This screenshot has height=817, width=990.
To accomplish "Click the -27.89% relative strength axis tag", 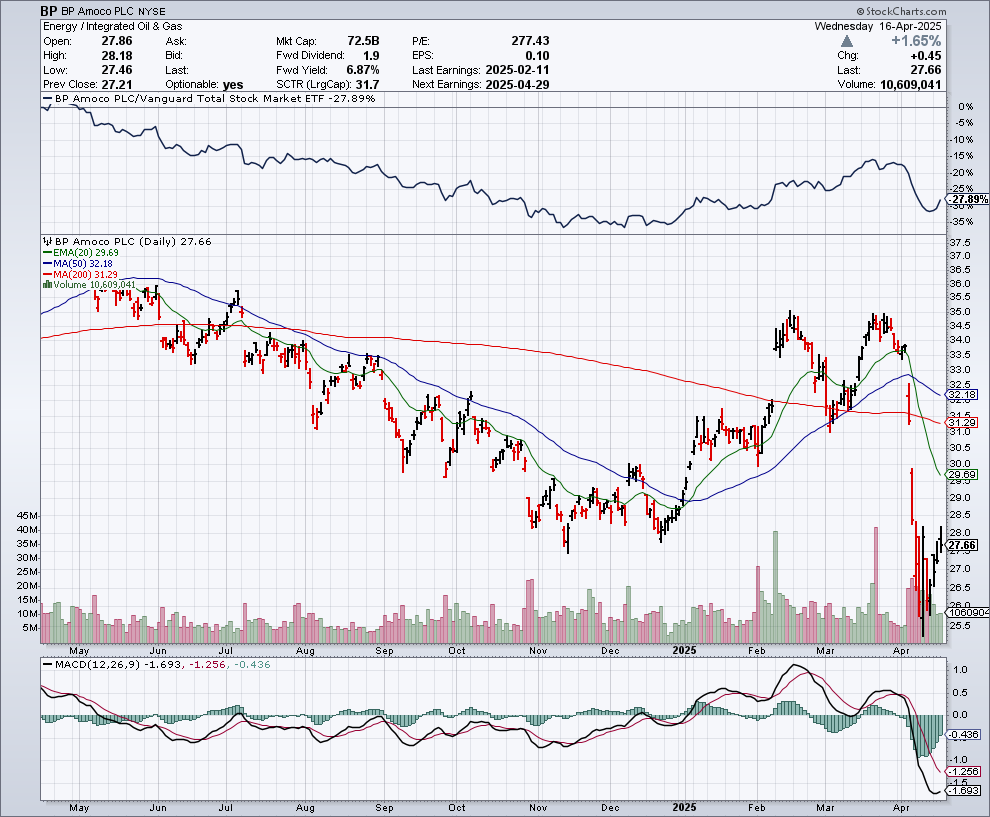I will coord(968,200).
